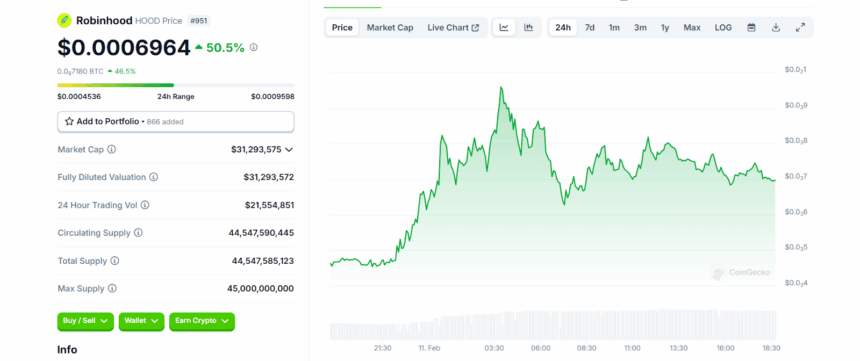
Task: Click the Info section heading
Action: [67, 349]
